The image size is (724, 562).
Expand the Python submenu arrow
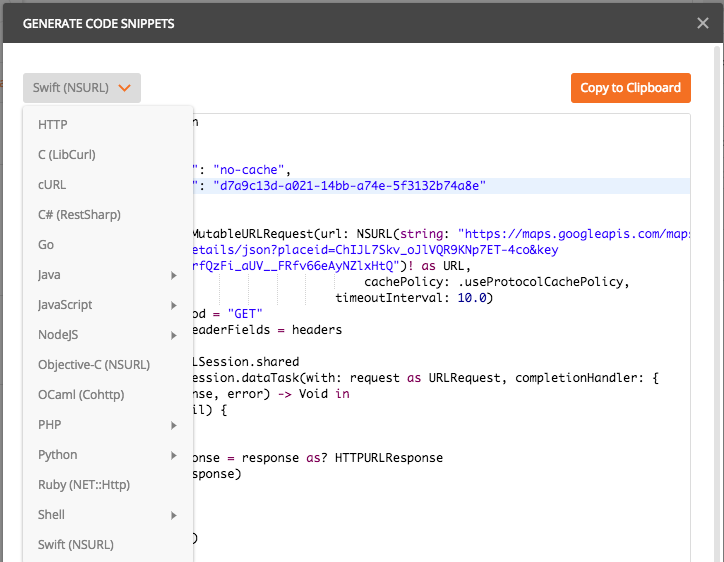pyautogui.click(x=174, y=455)
